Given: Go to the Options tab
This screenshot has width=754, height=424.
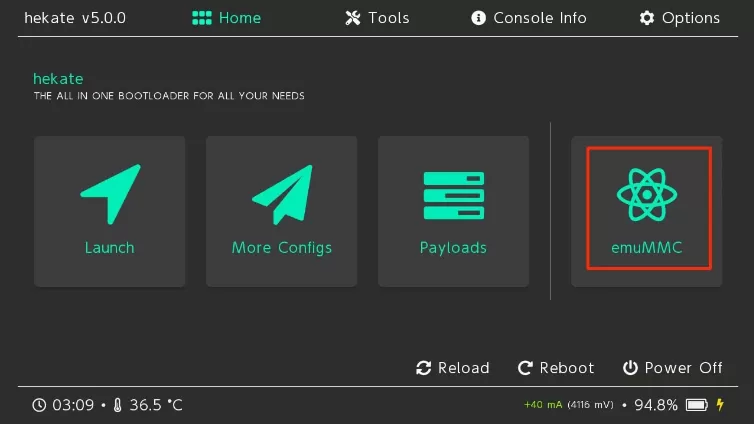Looking at the screenshot, I should point(679,18).
